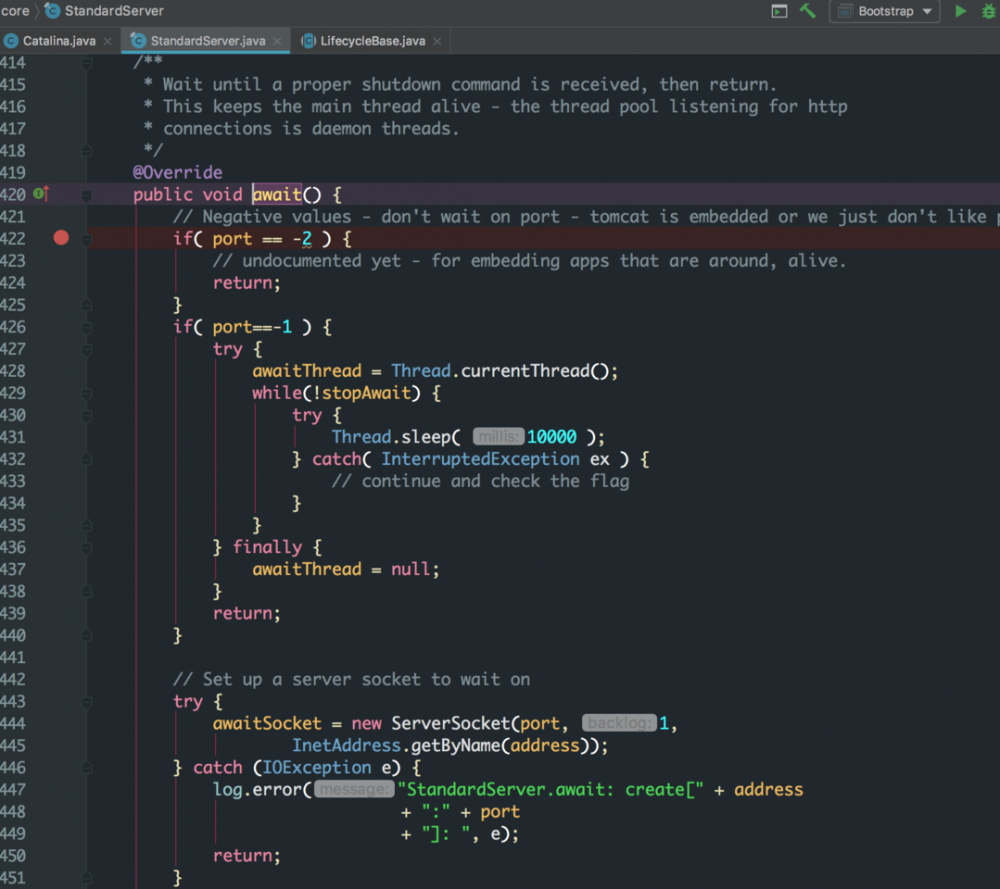Screen dimensions: 1000x889
Task: Click the finally keyword on line 436
Action: pos(267,547)
